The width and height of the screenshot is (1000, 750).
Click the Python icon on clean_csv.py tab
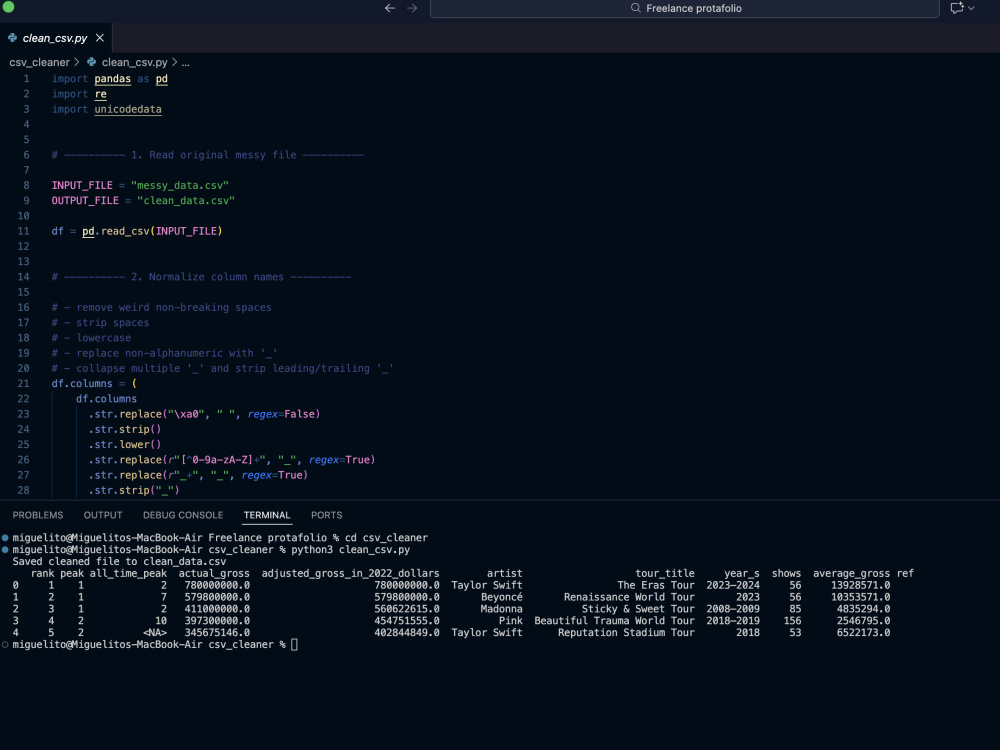[x=13, y=38]
